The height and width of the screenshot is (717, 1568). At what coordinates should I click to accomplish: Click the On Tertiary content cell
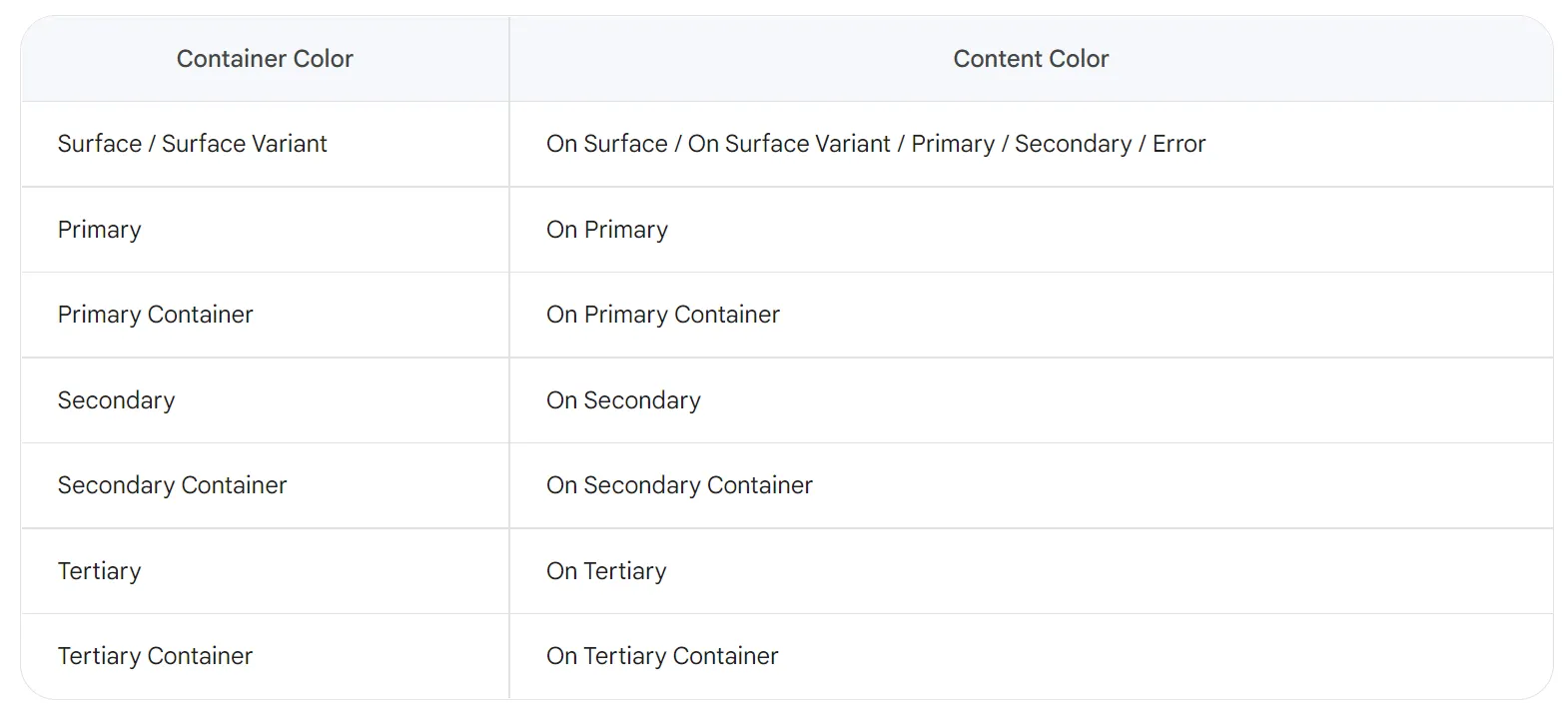[606, 571]
